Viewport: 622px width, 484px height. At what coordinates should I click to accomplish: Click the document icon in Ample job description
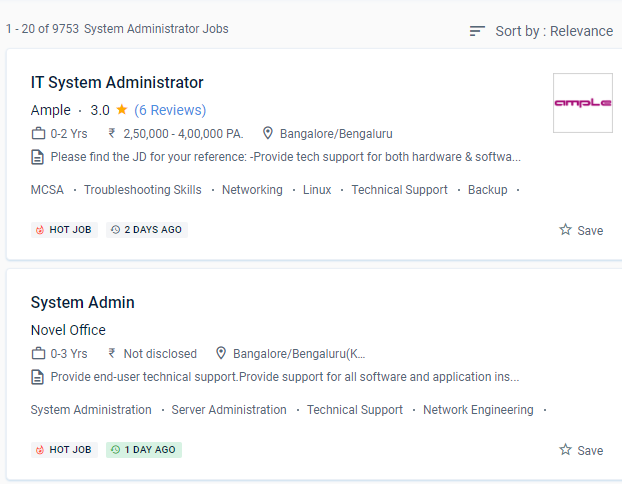(38, 157)
